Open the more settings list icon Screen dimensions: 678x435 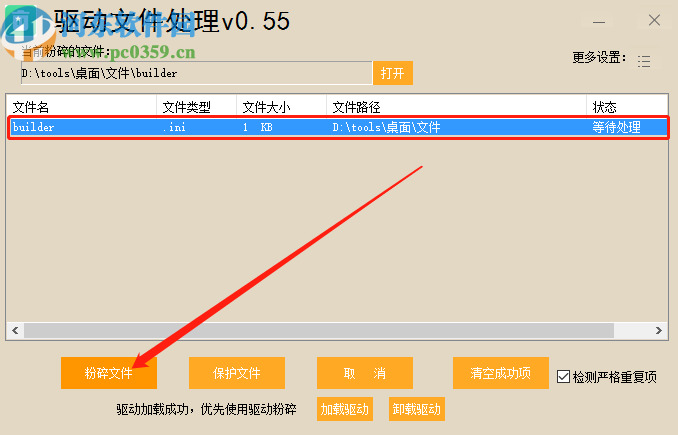coord(644,61)
